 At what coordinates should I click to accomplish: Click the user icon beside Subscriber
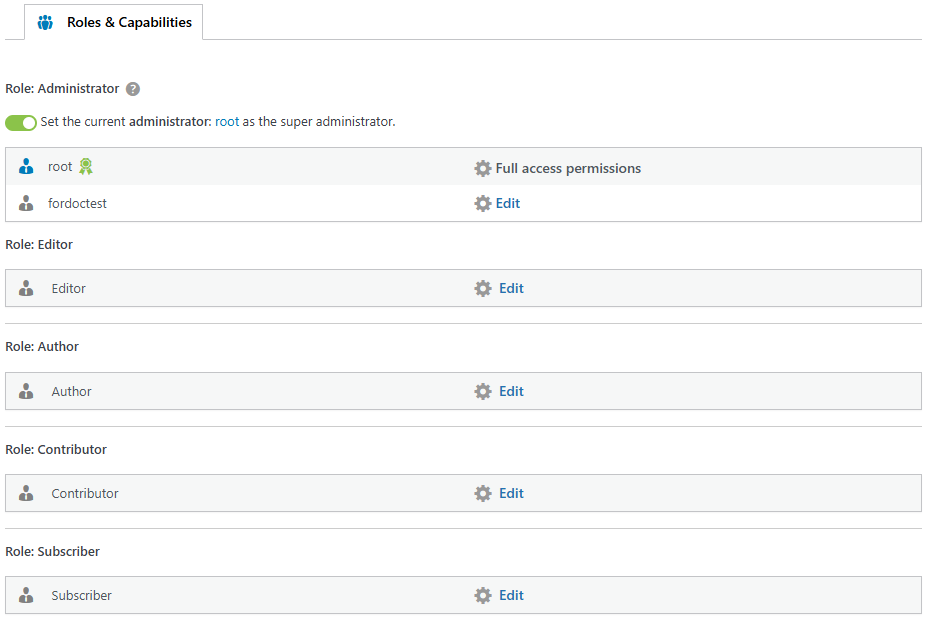pyautogui.click(x=26, y=595)
